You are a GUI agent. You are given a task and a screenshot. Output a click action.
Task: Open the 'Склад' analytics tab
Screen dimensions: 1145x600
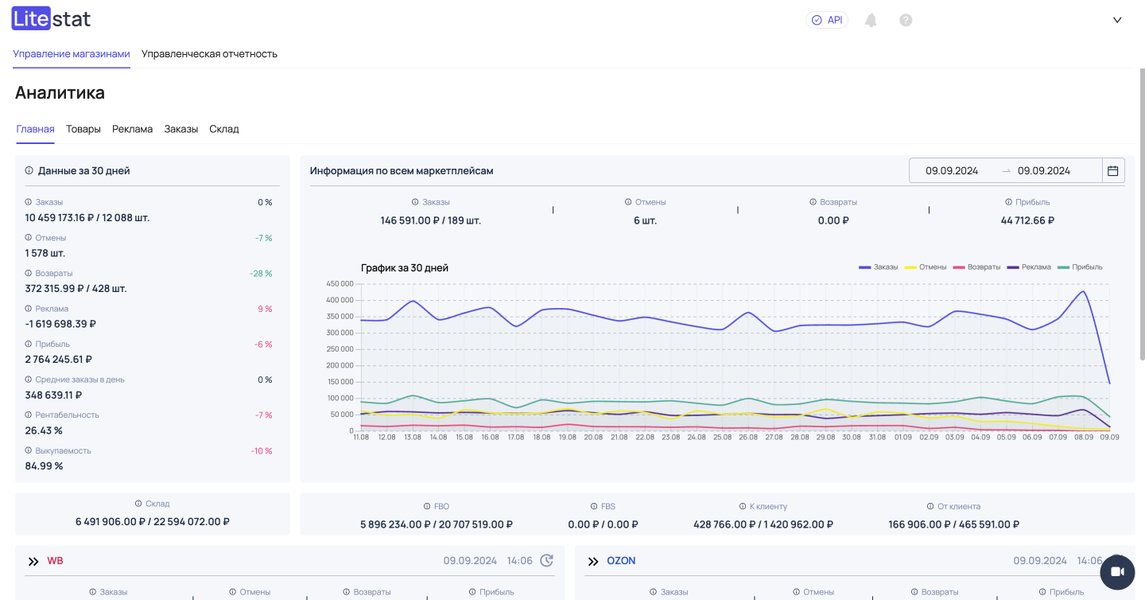point(224,129)
